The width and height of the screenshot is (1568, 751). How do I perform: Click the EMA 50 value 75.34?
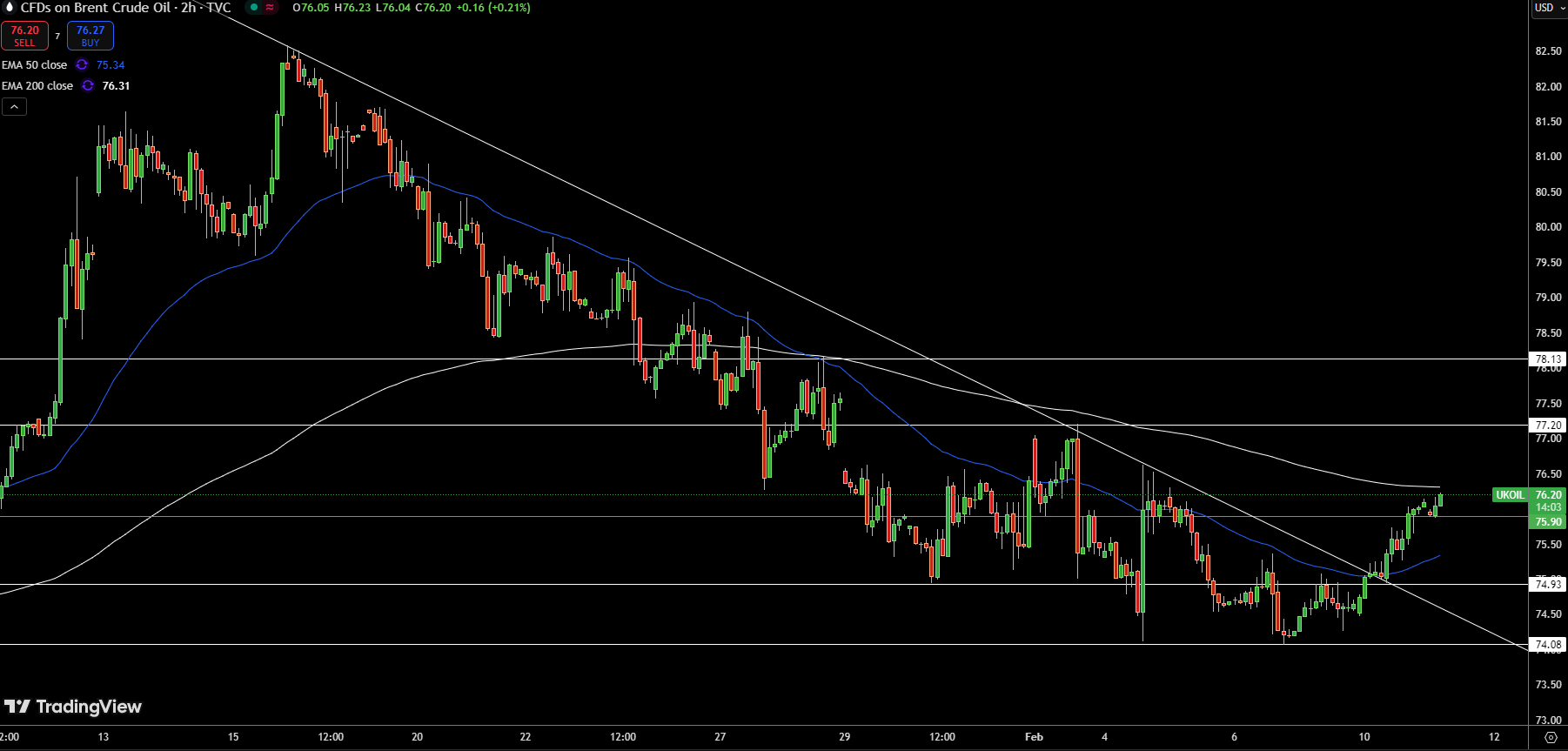(x=111, y=64)
